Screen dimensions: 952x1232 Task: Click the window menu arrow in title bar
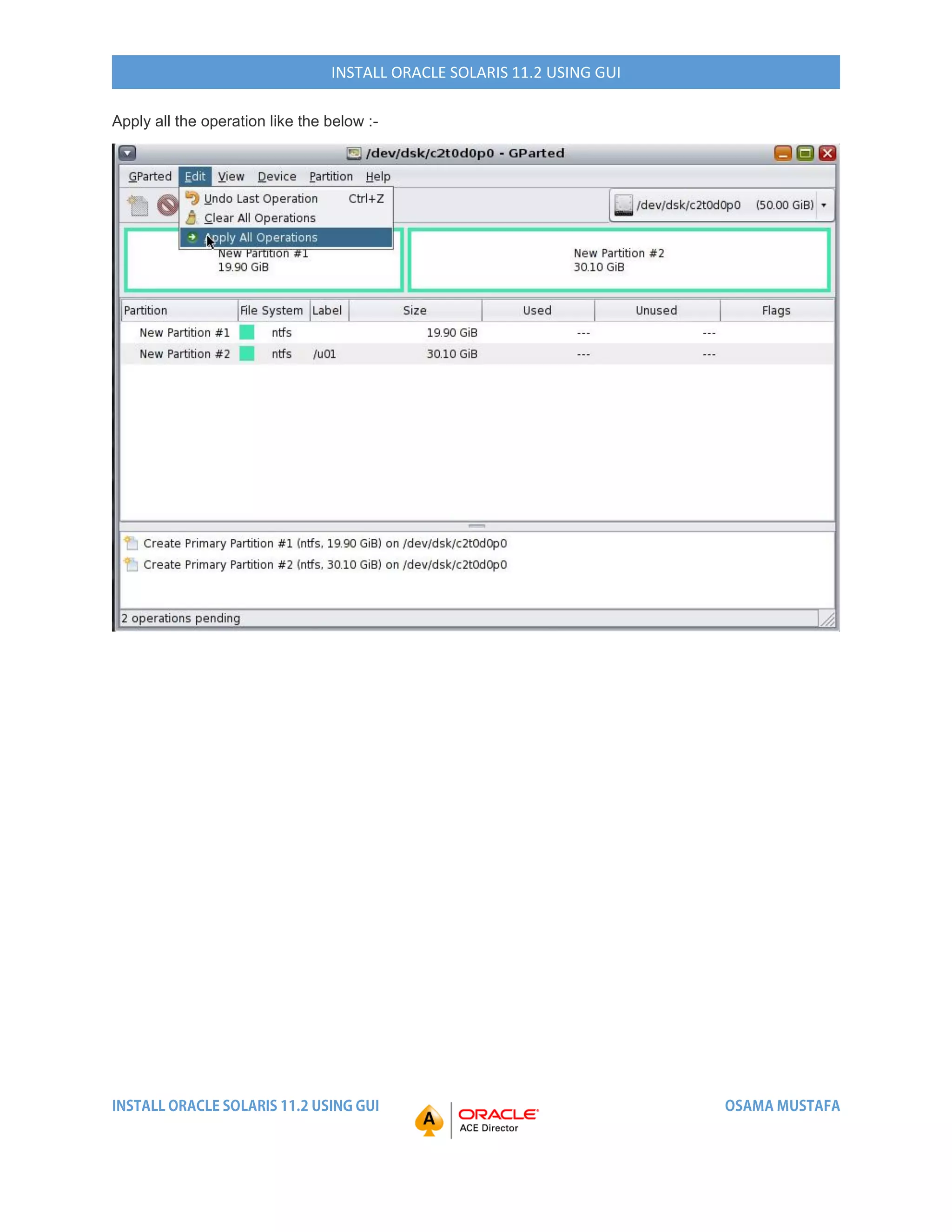127,153
